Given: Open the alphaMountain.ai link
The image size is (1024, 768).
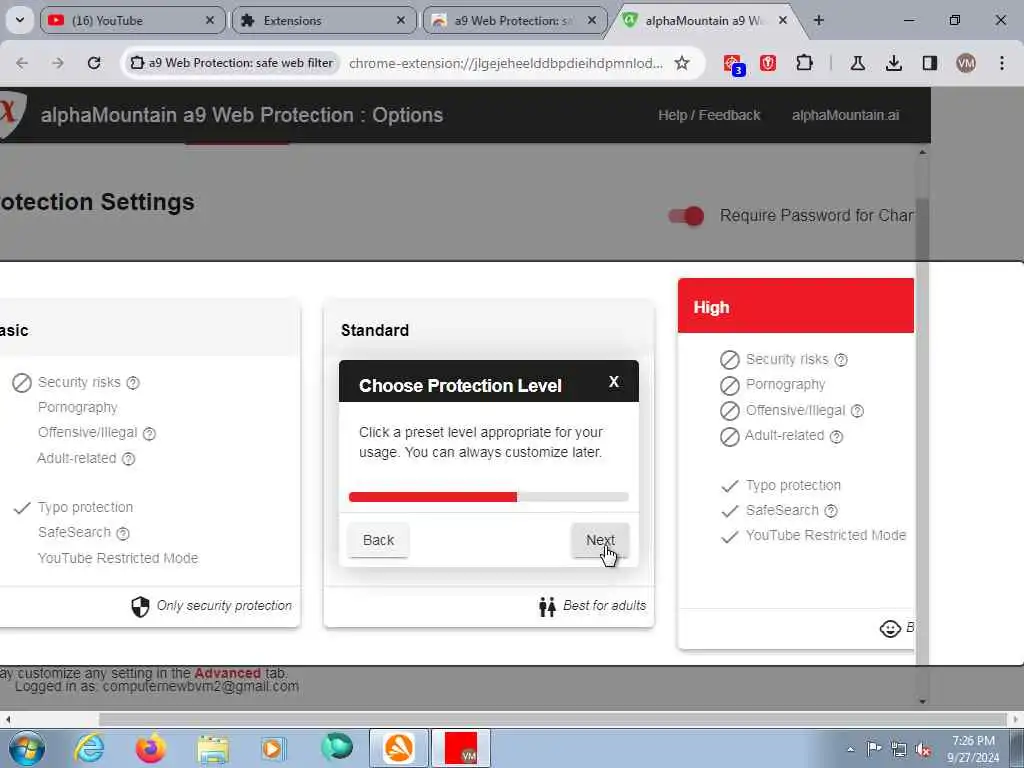Looking at the screenshot, I should (x=845, y=116).
